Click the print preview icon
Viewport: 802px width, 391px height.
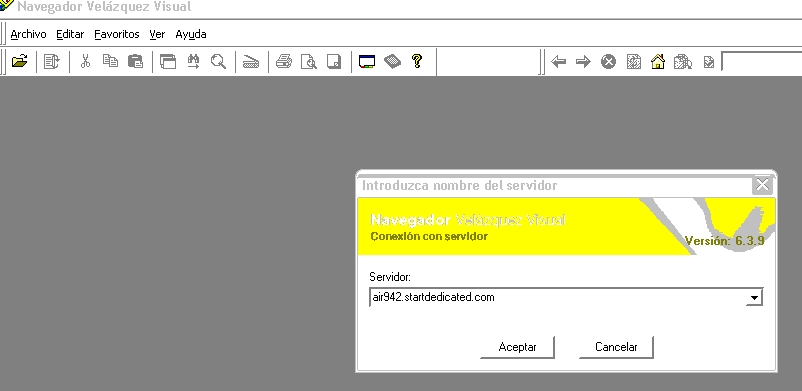click(x=308, y=61)
